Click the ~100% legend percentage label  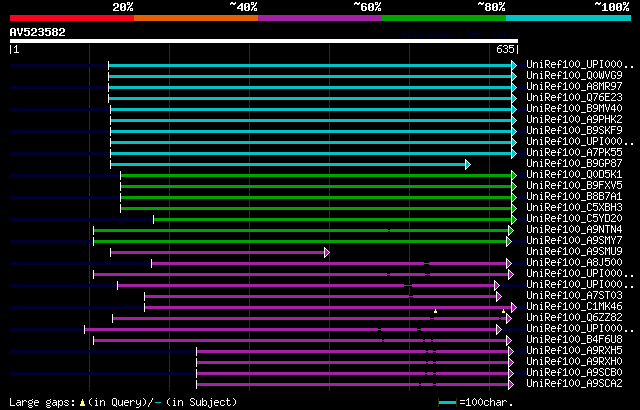611,7
